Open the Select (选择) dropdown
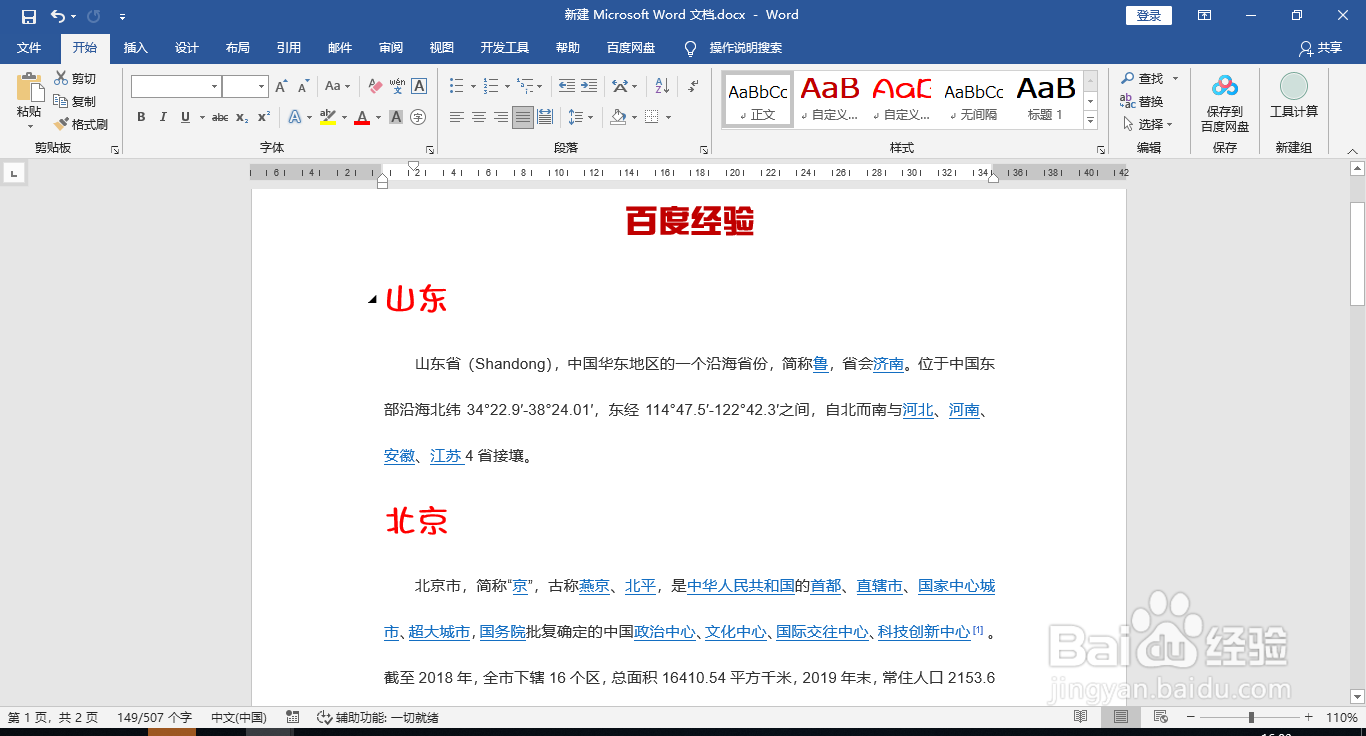The width and height of the screenshot is (1366, 736). (x=1147, y=125)
